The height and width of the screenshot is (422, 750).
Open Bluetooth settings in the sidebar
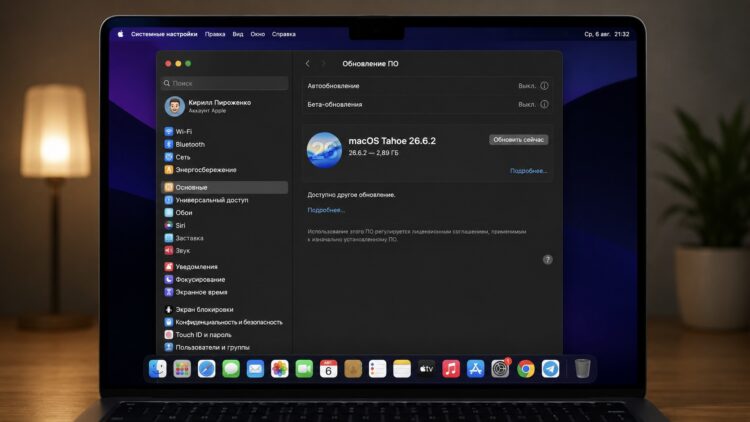(x=225, y=144)
